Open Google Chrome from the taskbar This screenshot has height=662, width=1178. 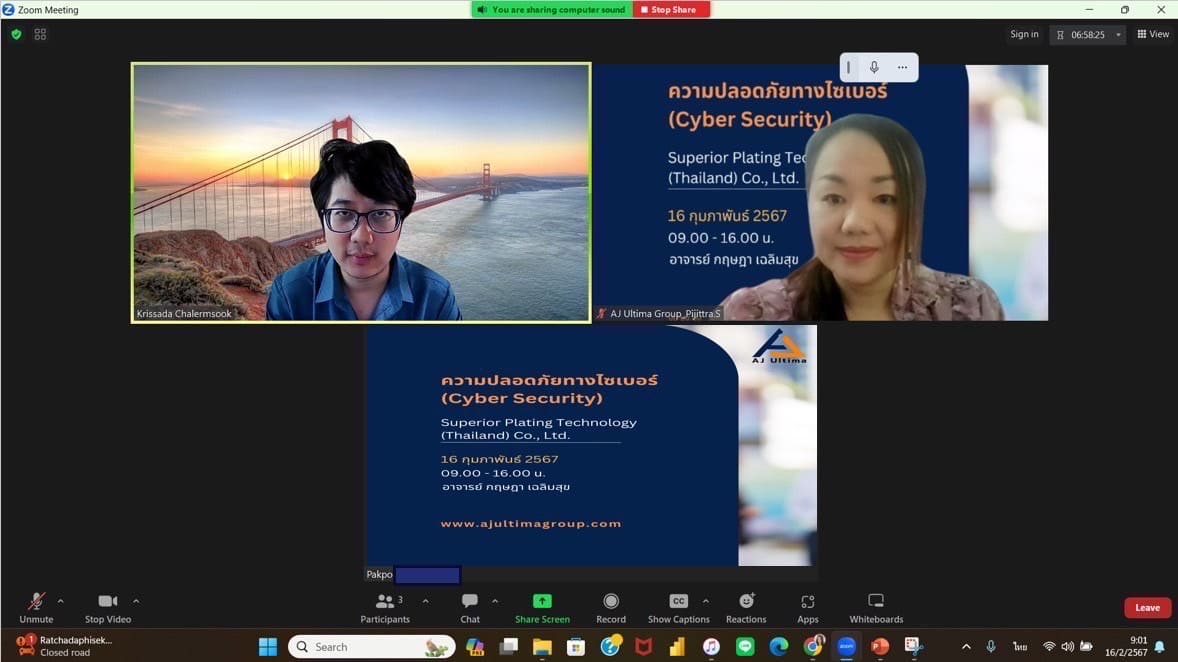pyautogui.click(x=813, y=646)
